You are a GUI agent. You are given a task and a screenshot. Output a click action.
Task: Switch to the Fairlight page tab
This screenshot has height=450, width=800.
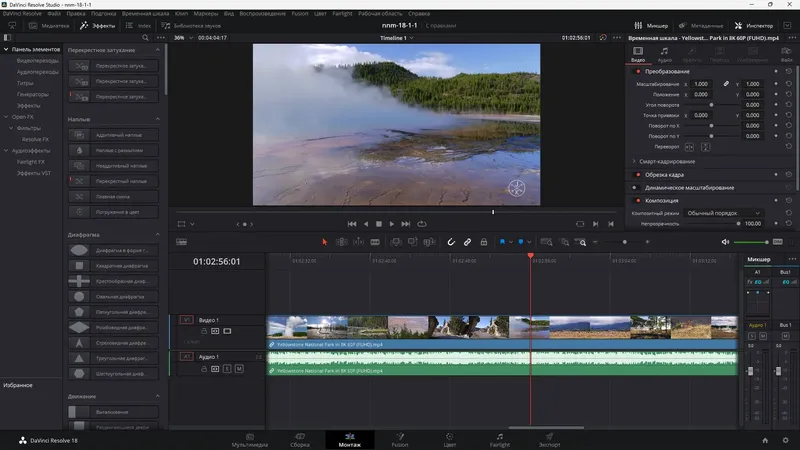(x=501, y=440)
